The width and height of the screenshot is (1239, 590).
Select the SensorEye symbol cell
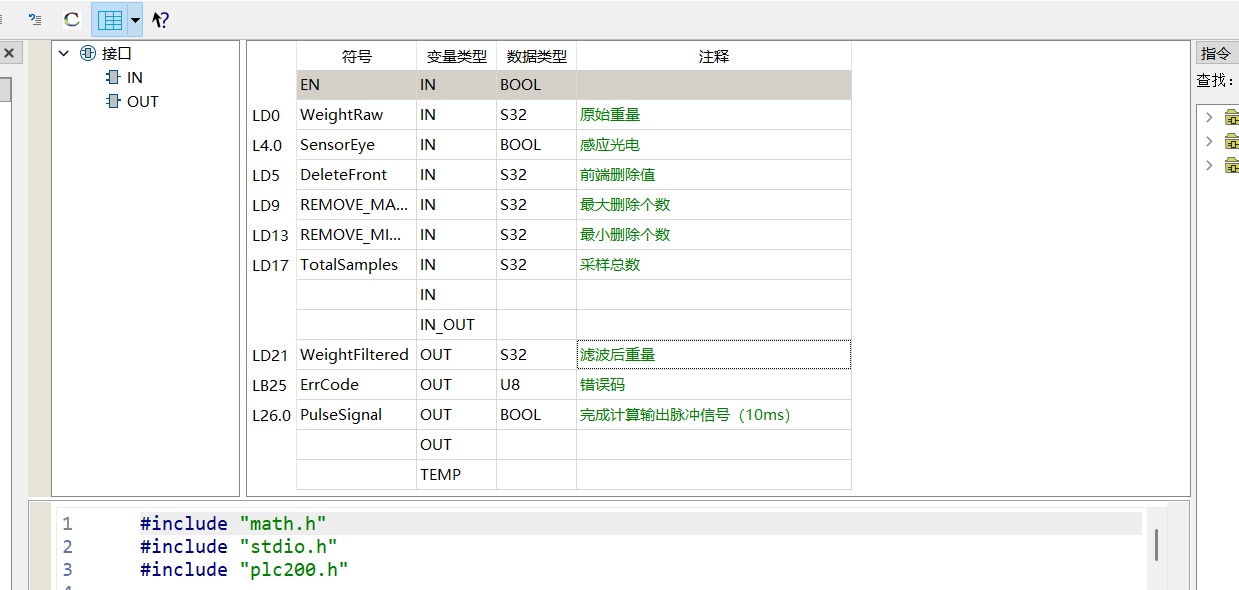356,145
